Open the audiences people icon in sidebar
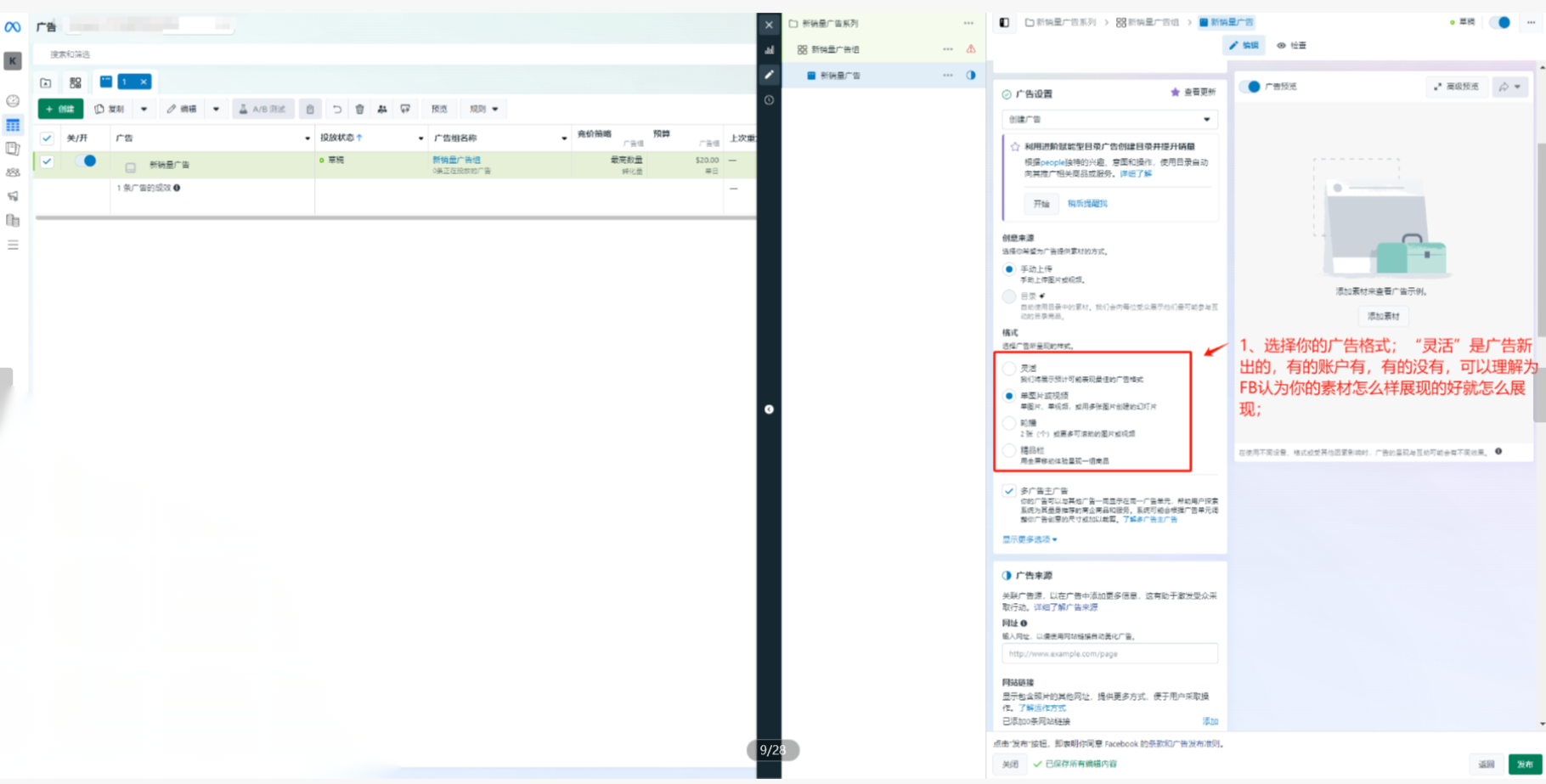Image resolution: width=1546 pixels, height=784 pixels. (13, 172)
